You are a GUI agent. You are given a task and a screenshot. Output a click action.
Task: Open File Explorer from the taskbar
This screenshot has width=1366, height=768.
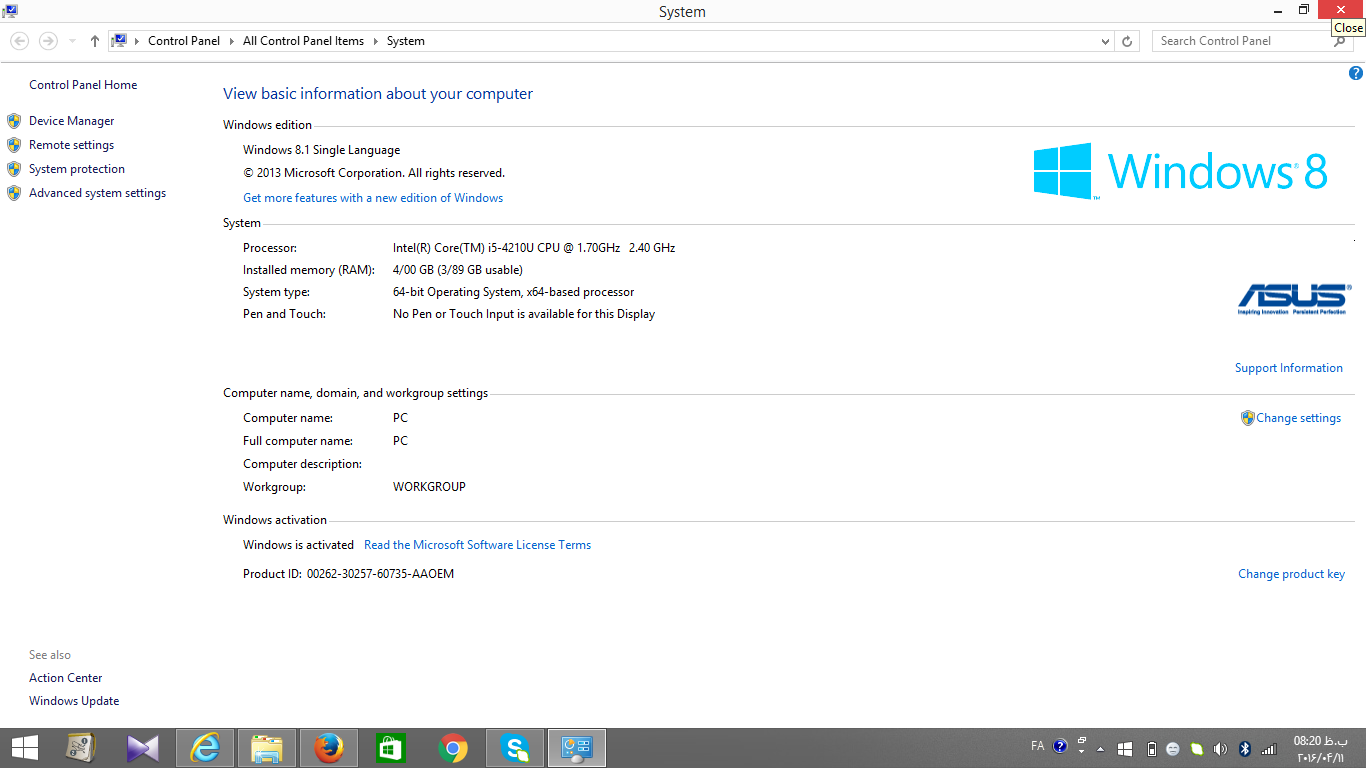pyautogui.click(x=267, y=748)
